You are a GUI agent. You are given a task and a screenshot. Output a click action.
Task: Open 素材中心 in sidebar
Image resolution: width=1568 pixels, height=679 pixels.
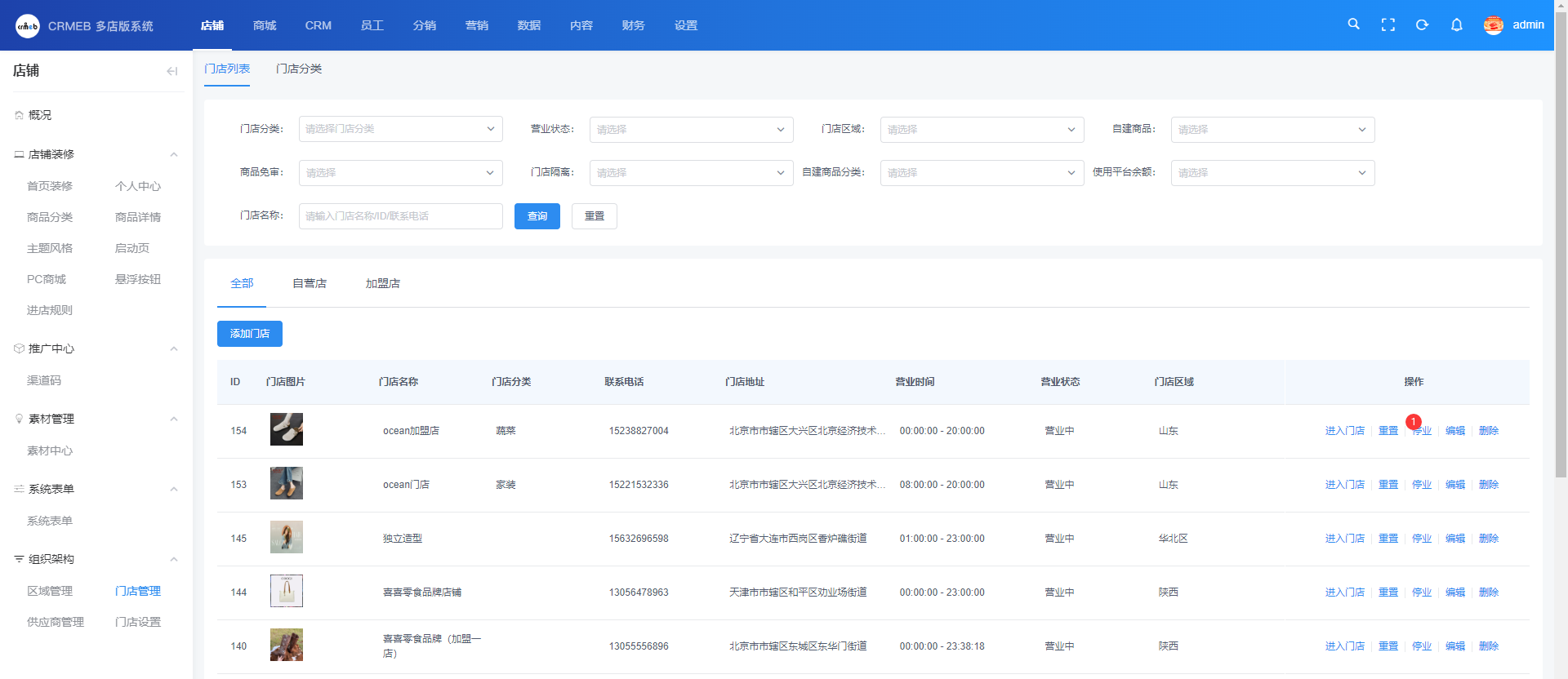(x=50, y=450)
